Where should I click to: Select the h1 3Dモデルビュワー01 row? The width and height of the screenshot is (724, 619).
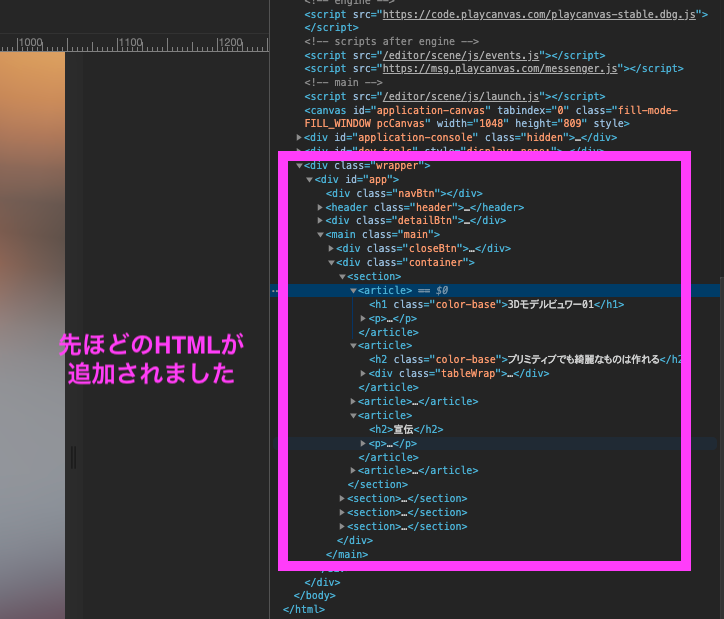(x=496, y=305)
